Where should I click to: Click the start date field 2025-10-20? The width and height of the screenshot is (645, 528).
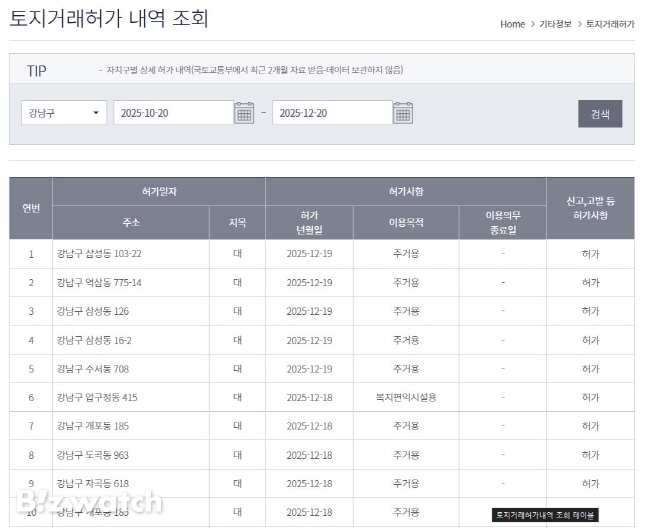coord(172,113)
